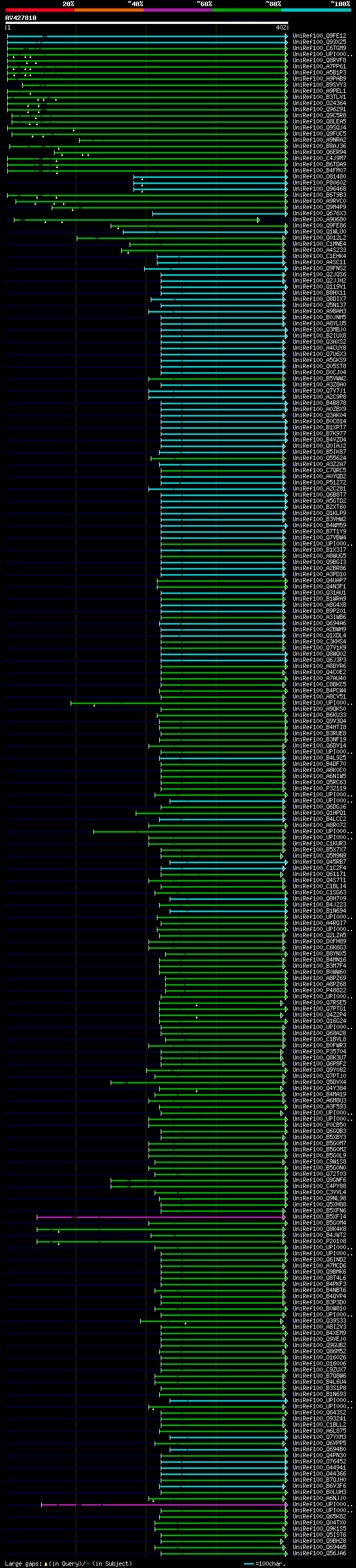
Task: Open hit UniRef100_Q93X25
Action: click(319, 42)
